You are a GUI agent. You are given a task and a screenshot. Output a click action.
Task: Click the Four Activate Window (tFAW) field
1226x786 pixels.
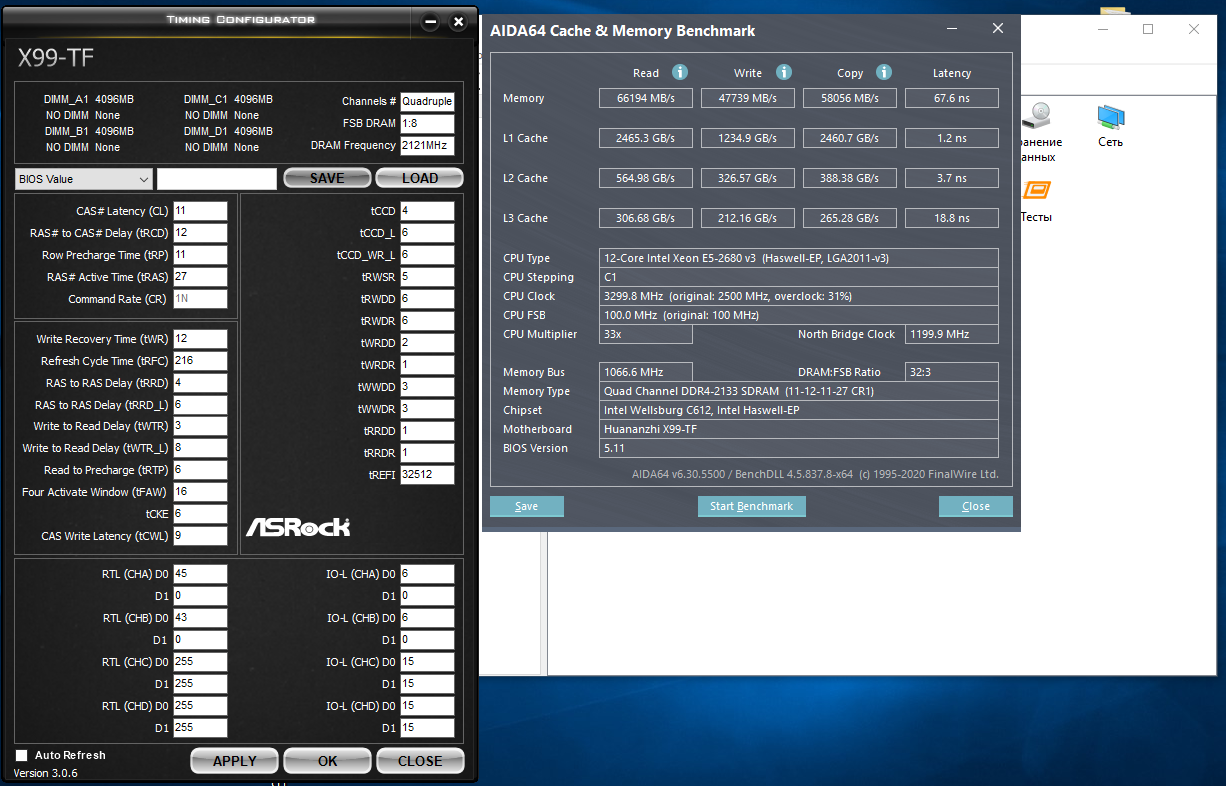click(x=200, y=492)
